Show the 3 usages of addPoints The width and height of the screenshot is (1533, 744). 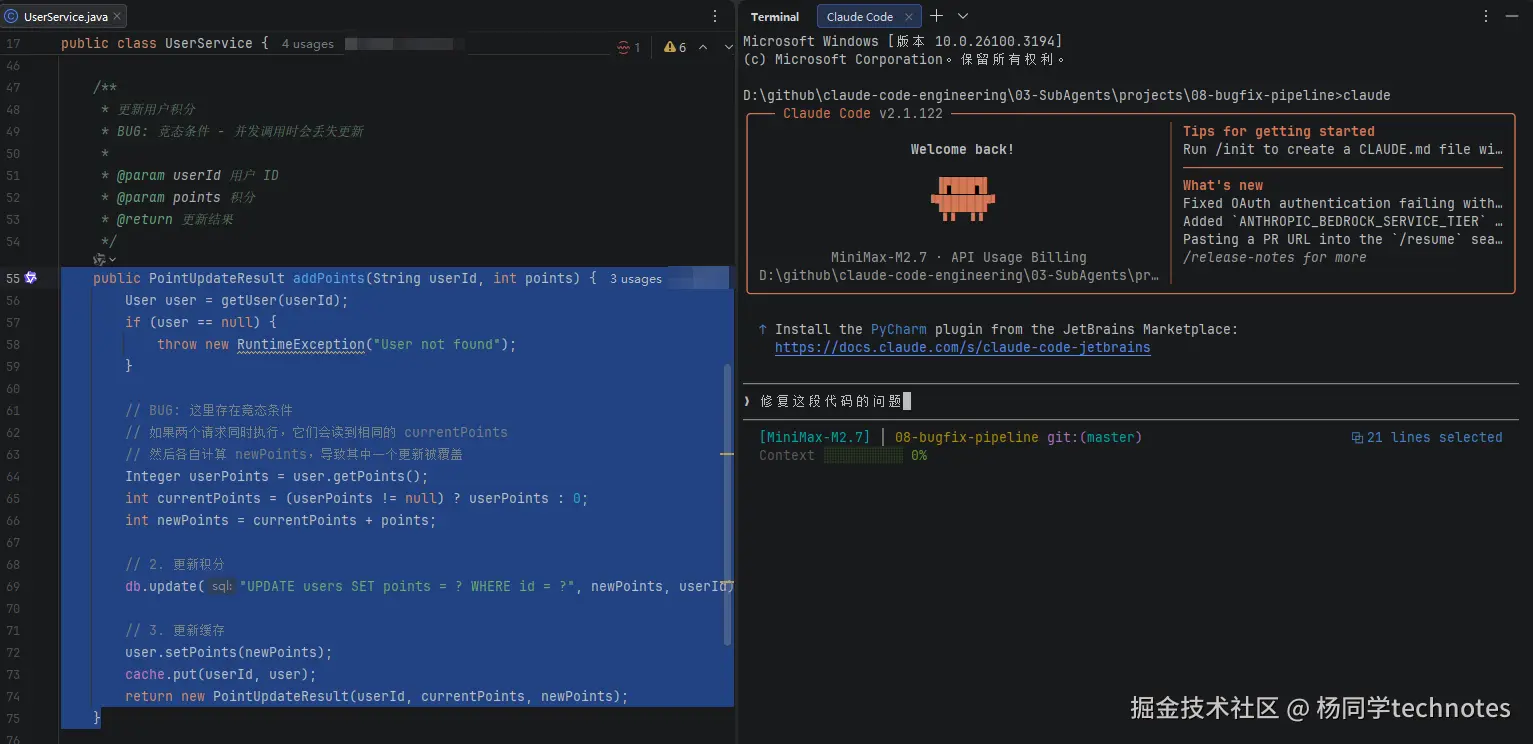pos(635,279)
